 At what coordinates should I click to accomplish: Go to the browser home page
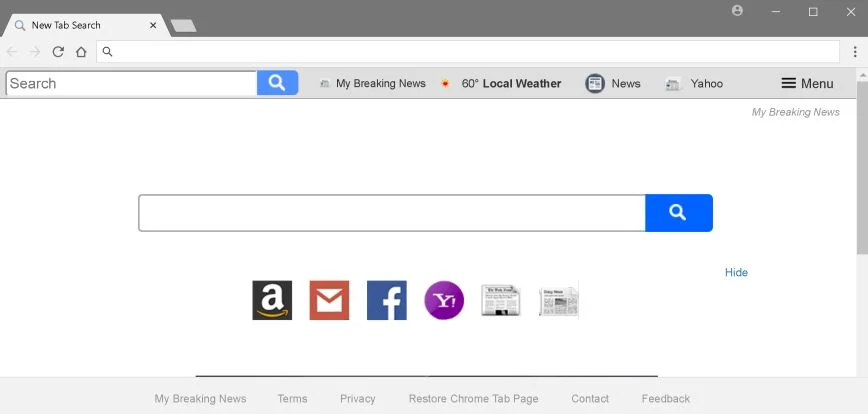tap(81, 52)
